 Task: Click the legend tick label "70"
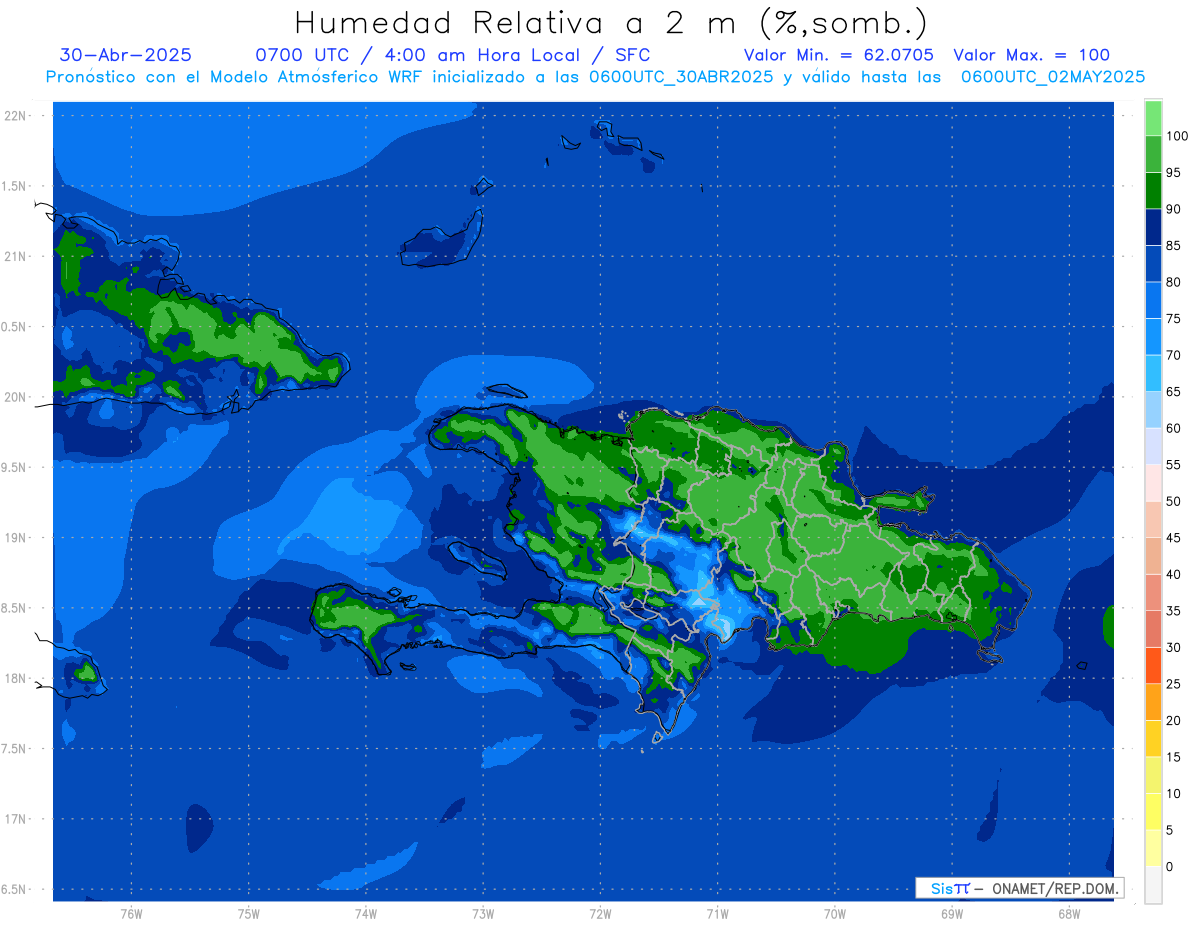(1173, 355)
